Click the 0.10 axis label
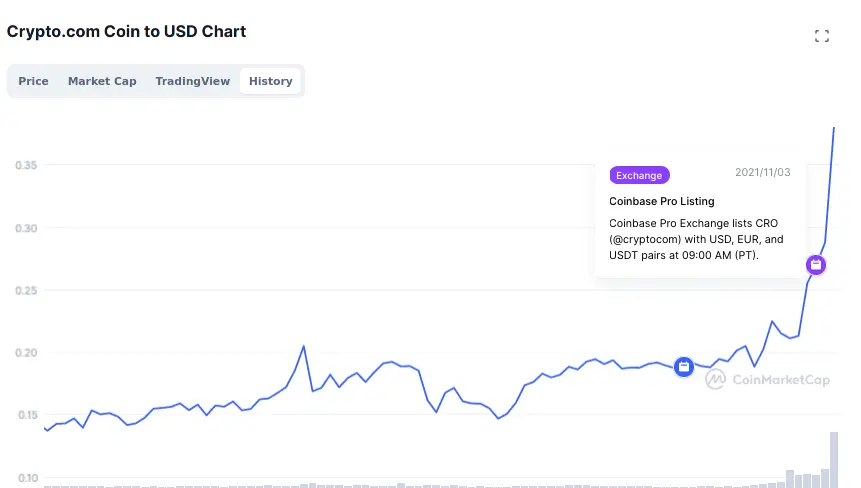Viewport: 861px width, 488px height. click(x=27, y=478)
